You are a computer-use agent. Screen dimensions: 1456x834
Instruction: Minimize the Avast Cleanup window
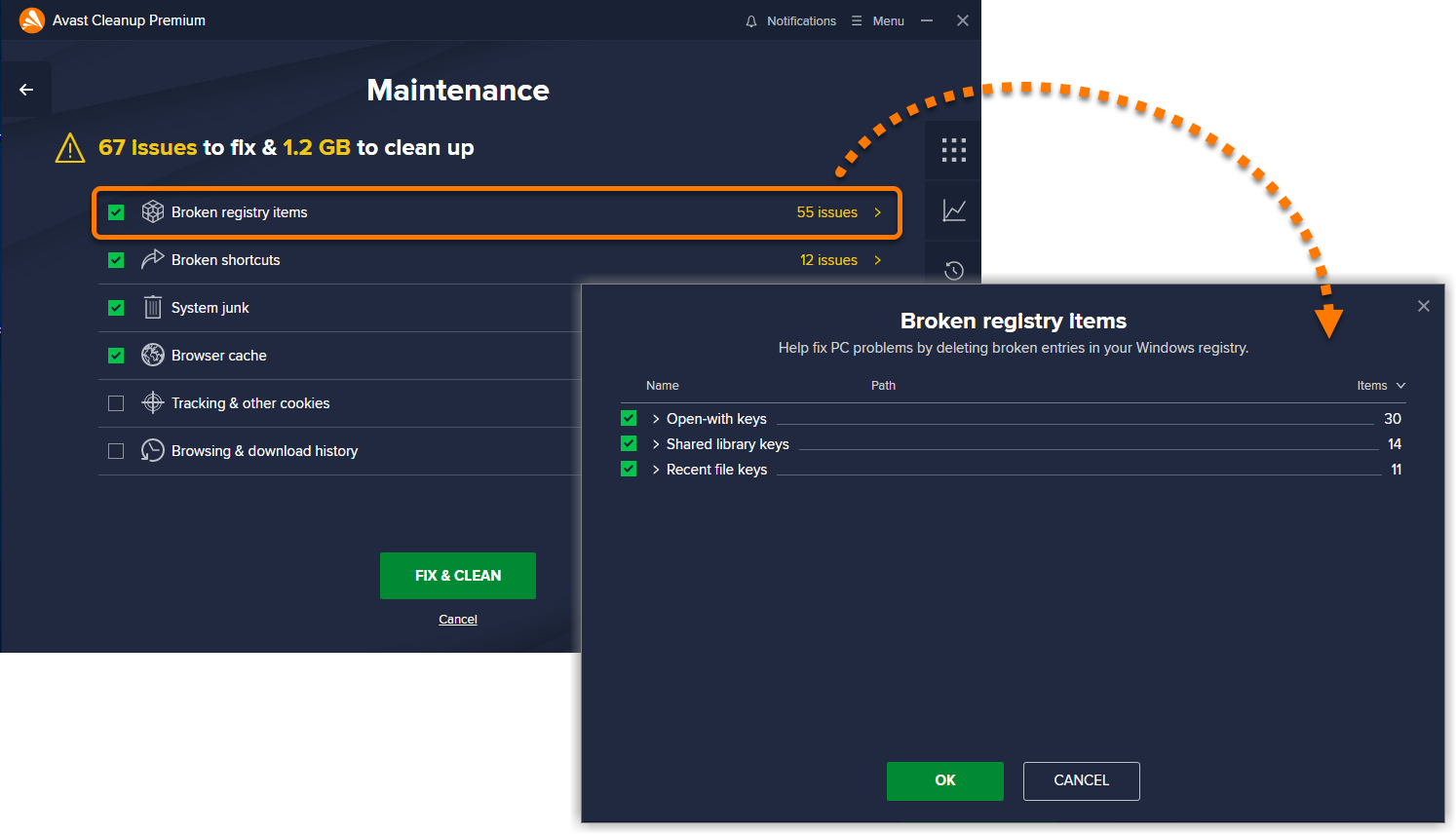pyautogui.click(x=927, y=20)
